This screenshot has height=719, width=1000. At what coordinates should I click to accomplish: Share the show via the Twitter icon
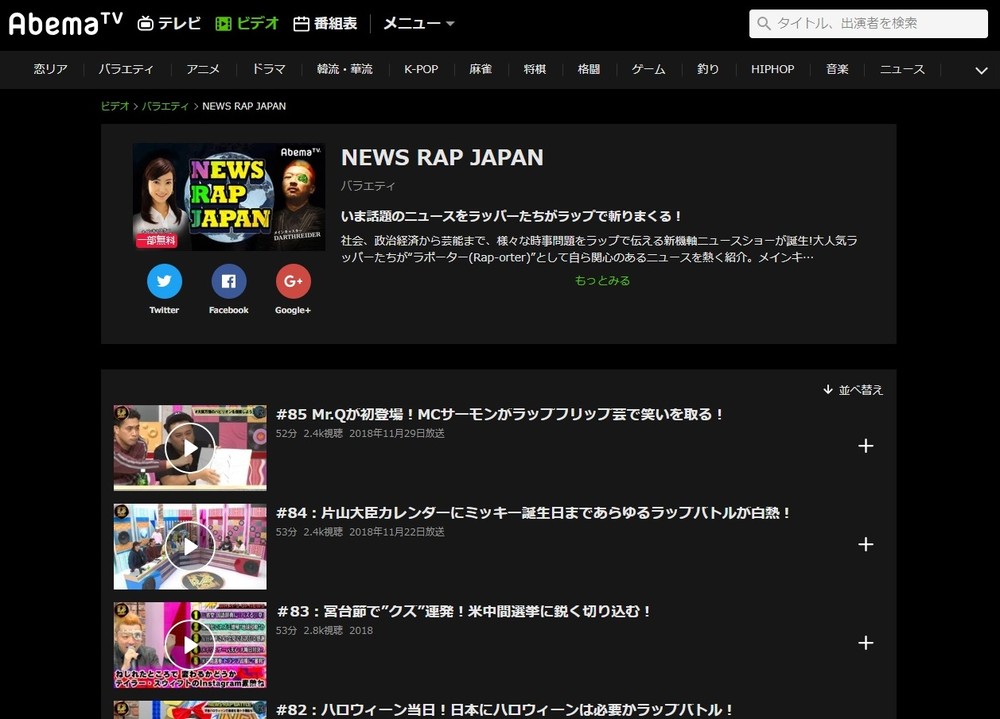[x=164, y=282]
